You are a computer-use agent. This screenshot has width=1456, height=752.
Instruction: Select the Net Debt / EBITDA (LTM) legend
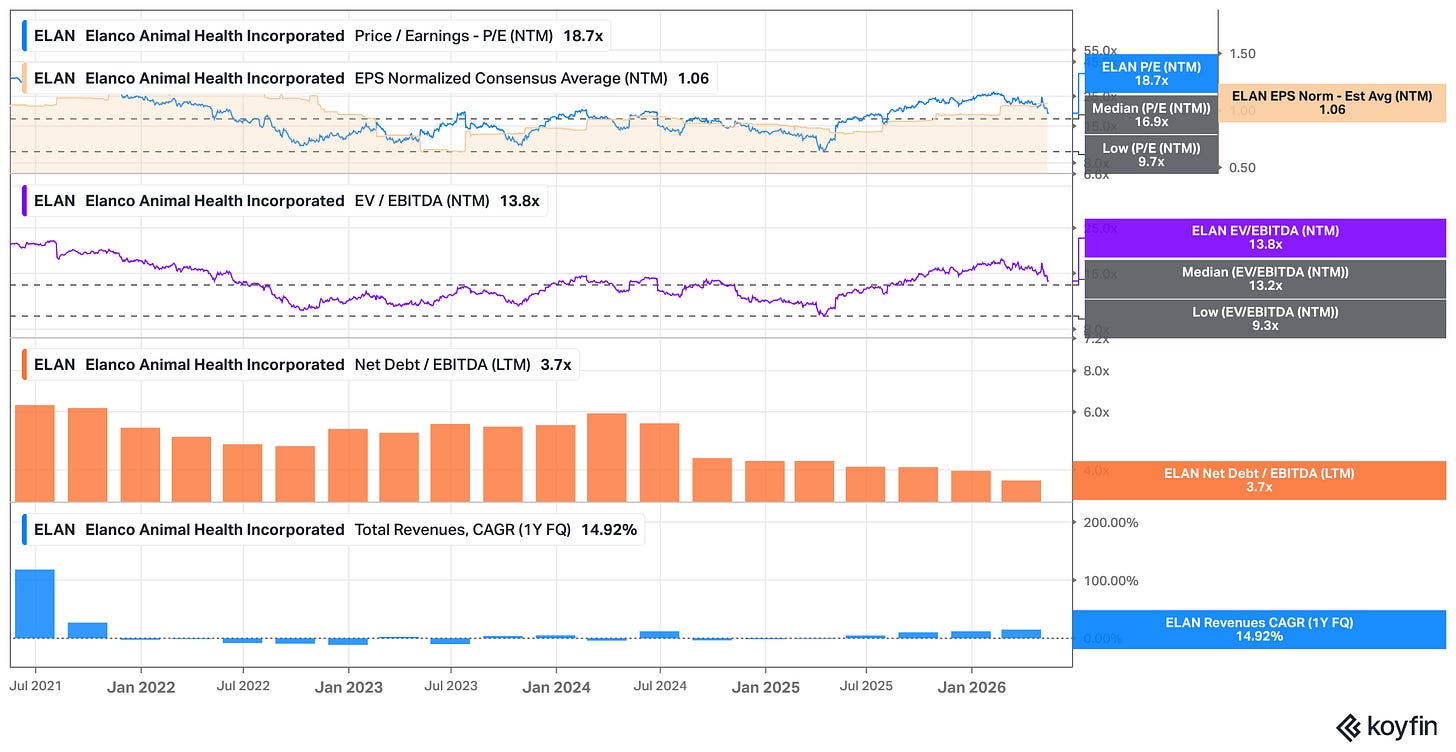click(x=301, y=365)
